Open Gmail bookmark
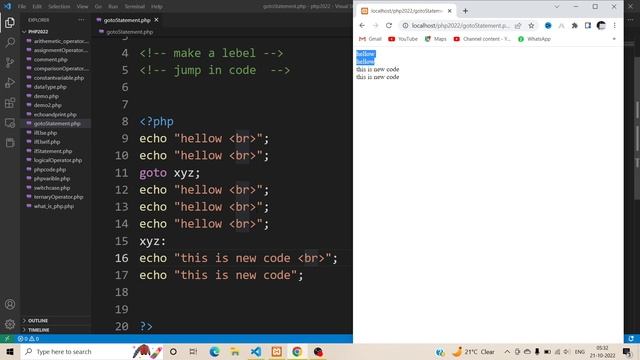Viewport: 640px width, 360px height. click(370, 39)
